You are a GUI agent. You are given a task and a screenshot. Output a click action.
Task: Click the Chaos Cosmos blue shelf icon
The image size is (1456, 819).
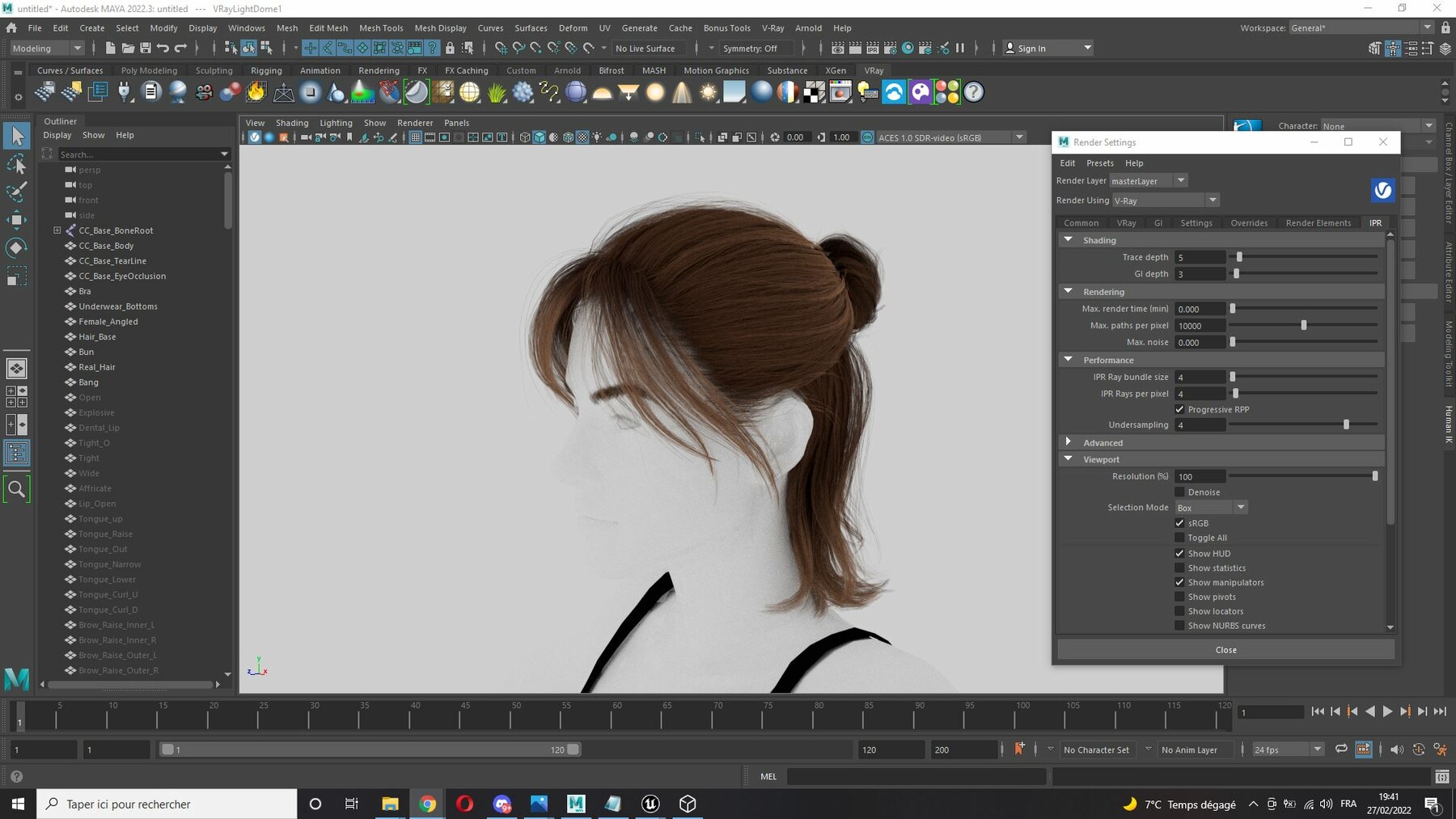click(x=894, y=92)
